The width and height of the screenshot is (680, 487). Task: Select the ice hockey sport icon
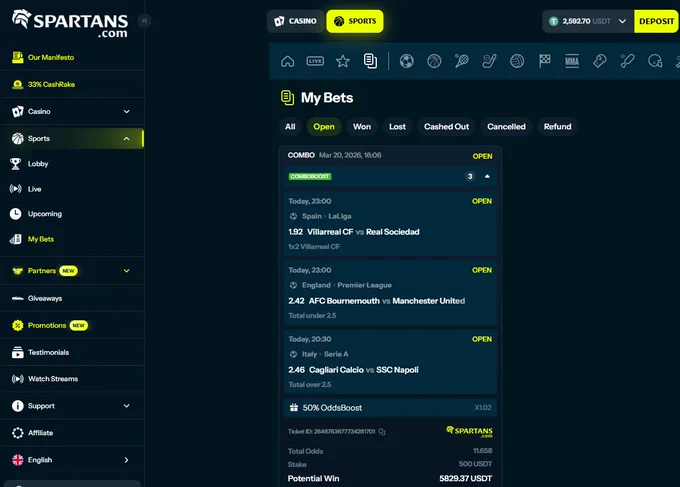489,61
